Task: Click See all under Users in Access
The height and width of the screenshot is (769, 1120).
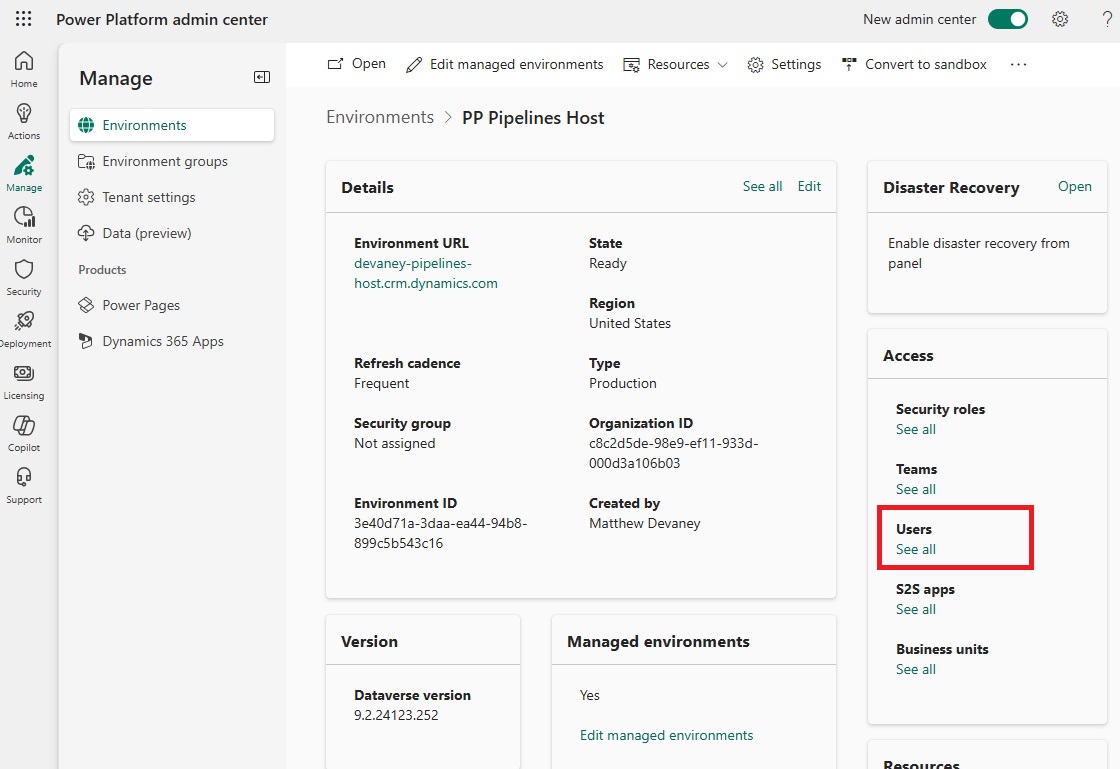Action: [915, 549]
